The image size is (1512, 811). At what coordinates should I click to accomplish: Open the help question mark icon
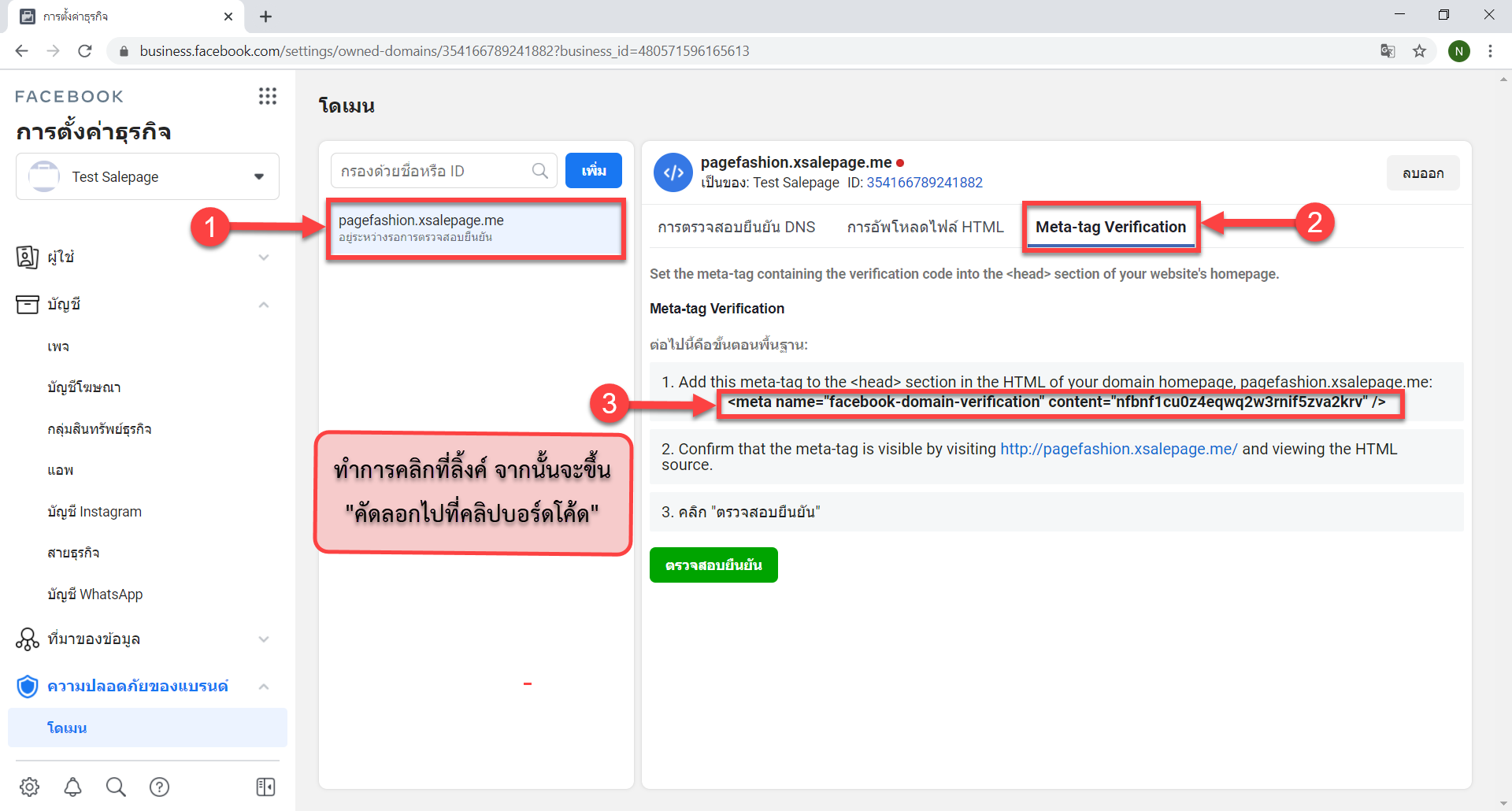(159, 787)
